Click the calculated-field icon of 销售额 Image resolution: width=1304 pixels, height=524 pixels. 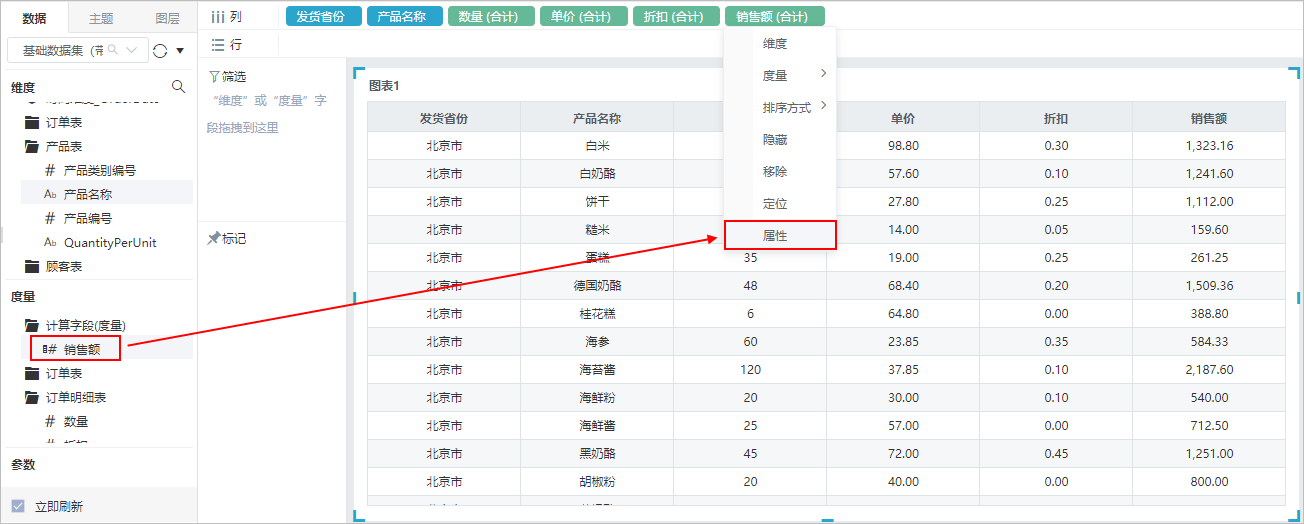coord(49,349)
